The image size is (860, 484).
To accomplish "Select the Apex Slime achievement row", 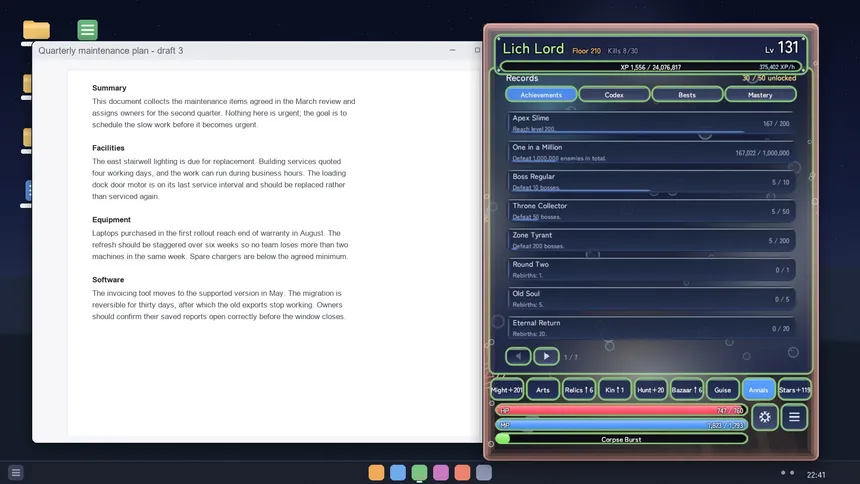I will click(651, 123).
